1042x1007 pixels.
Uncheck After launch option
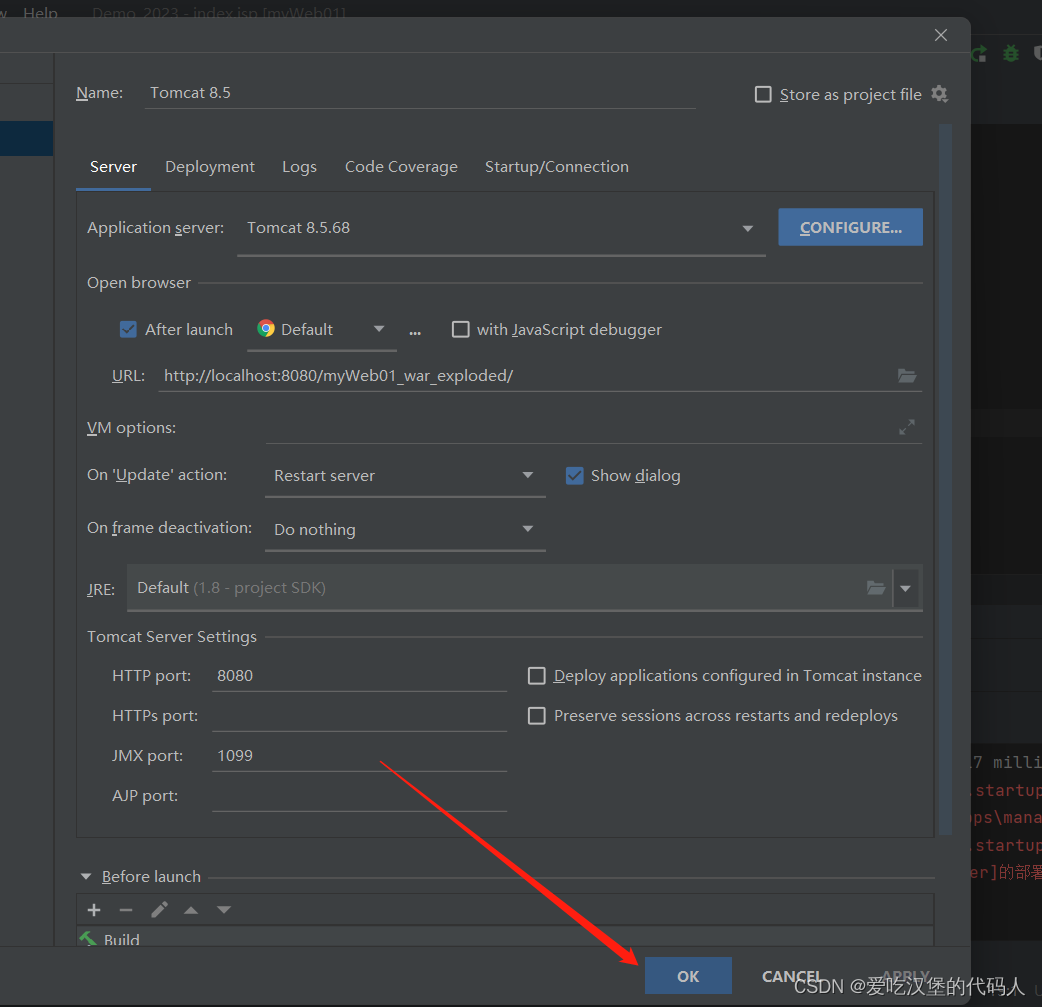pyautogui.click(x=128, y=329)
